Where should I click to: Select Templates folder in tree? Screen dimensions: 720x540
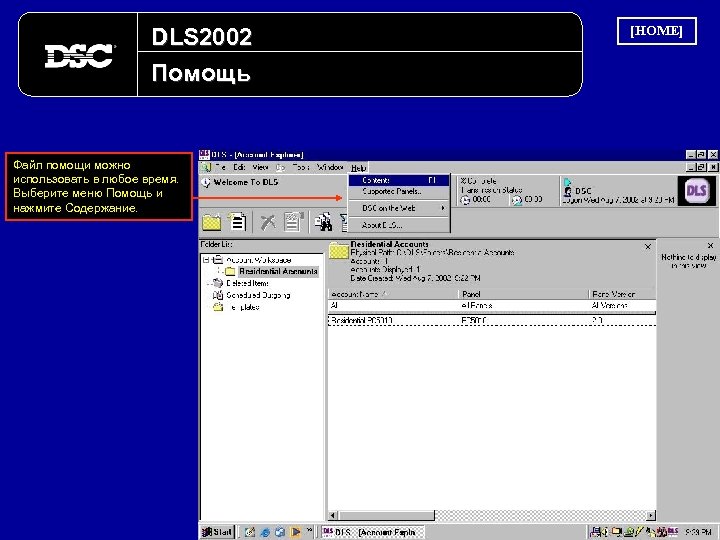243,307
